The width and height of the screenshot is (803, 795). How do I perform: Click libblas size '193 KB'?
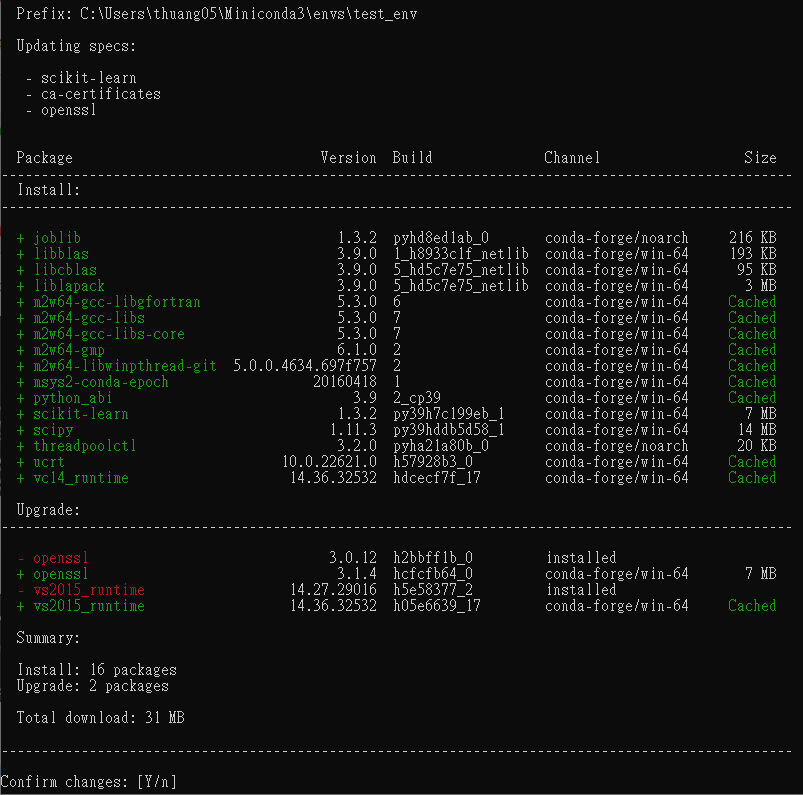point(753,254)
